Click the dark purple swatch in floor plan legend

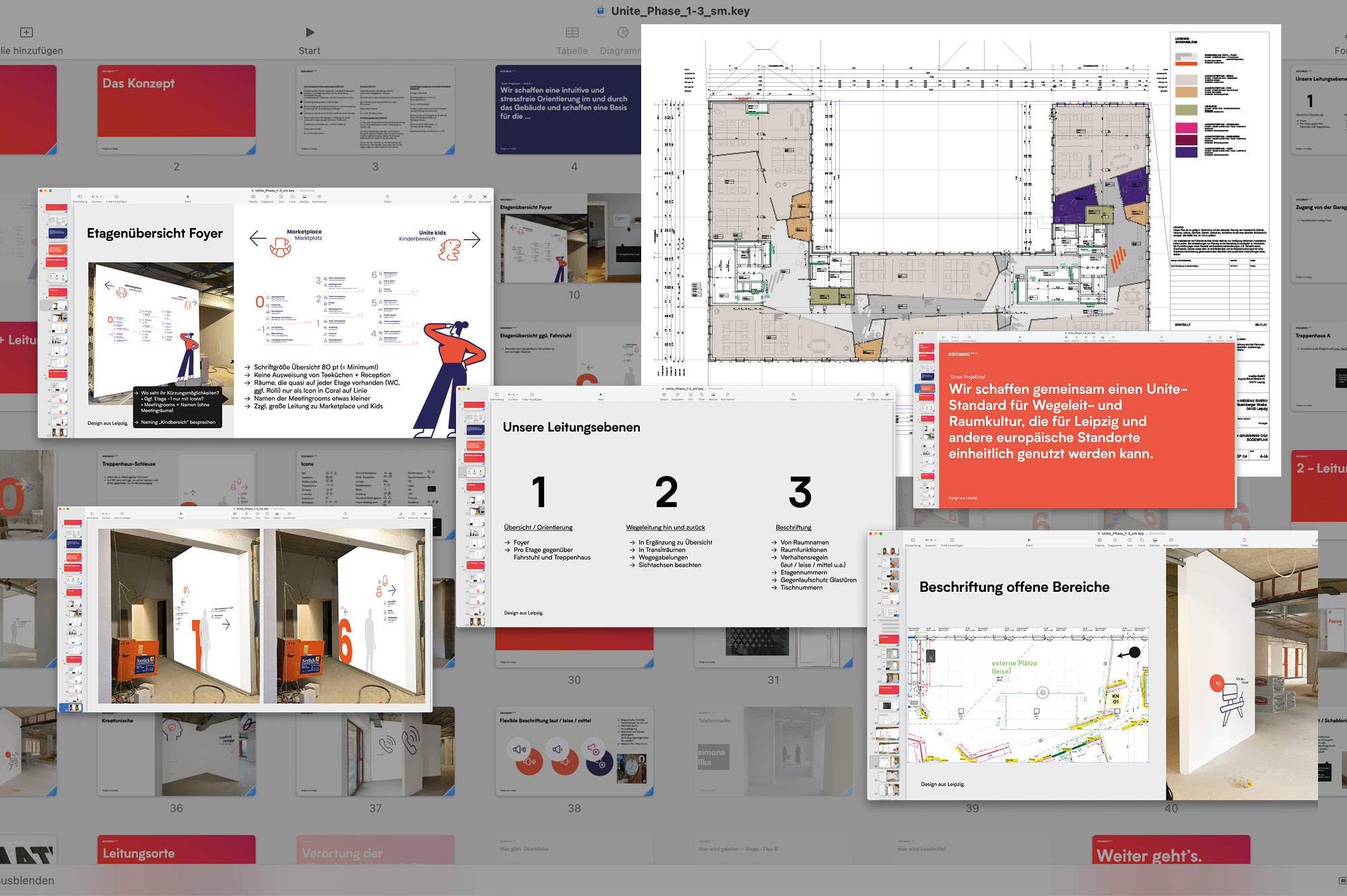[1186, 152]
